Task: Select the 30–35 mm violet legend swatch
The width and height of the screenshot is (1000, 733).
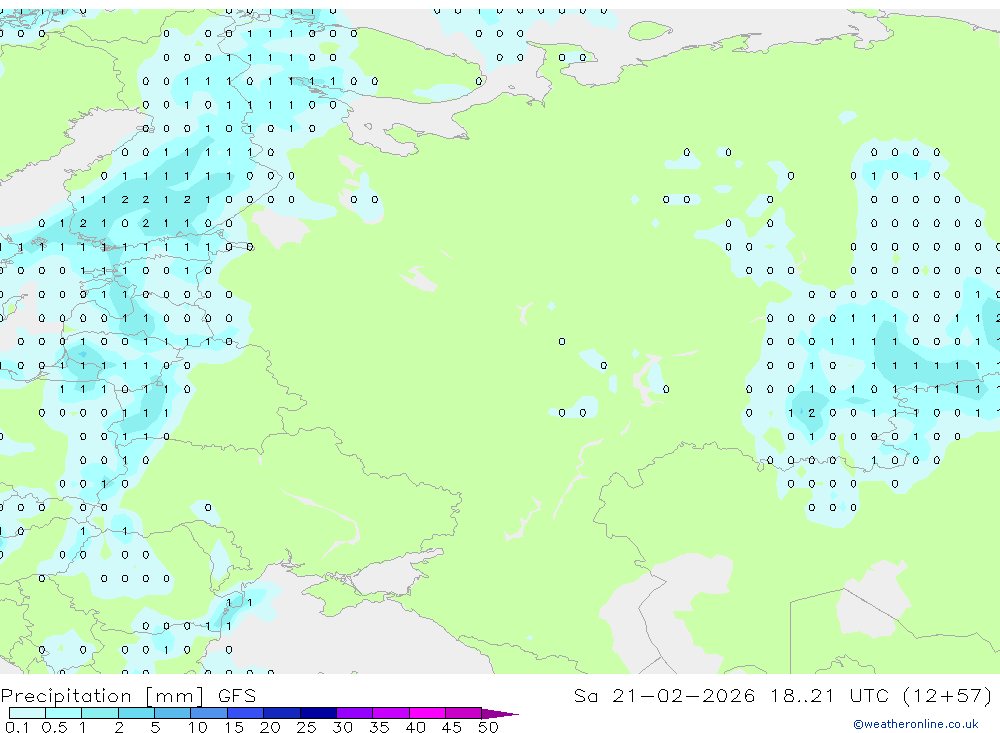Action: [x=355, y=713]
